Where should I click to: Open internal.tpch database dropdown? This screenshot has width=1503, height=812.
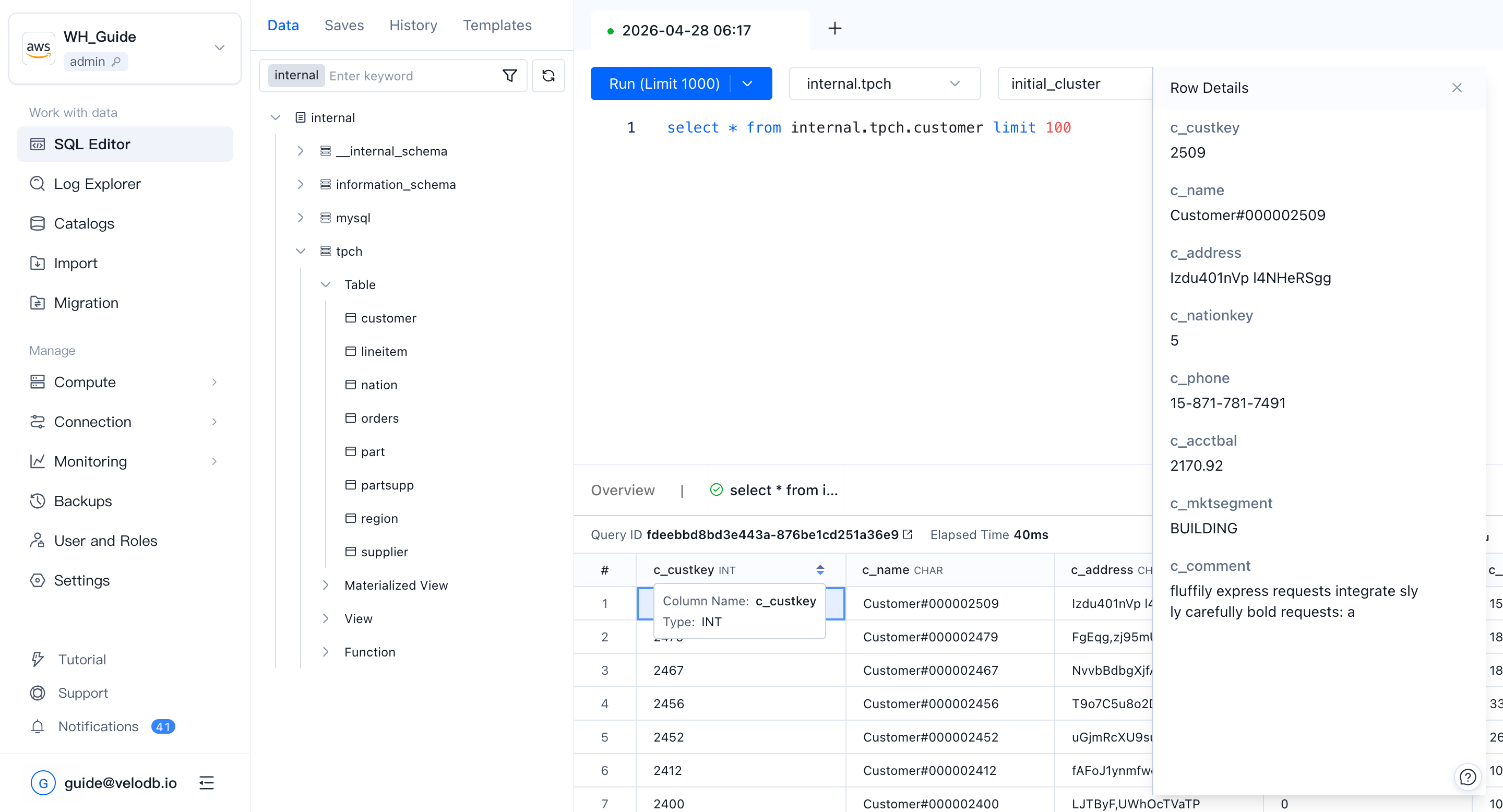pos(884,84)
